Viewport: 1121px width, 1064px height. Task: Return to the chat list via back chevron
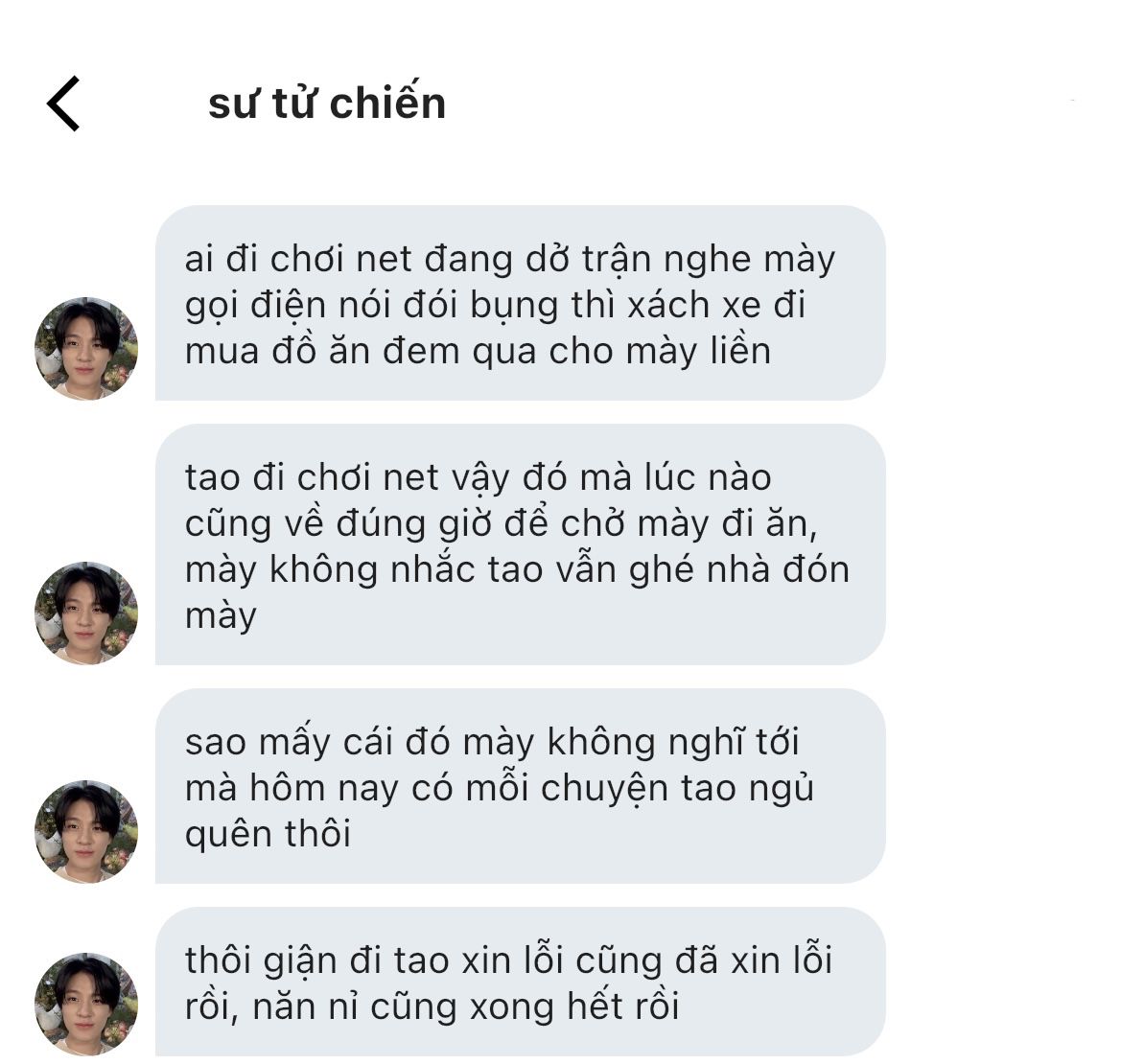click(x=63, y=104)
